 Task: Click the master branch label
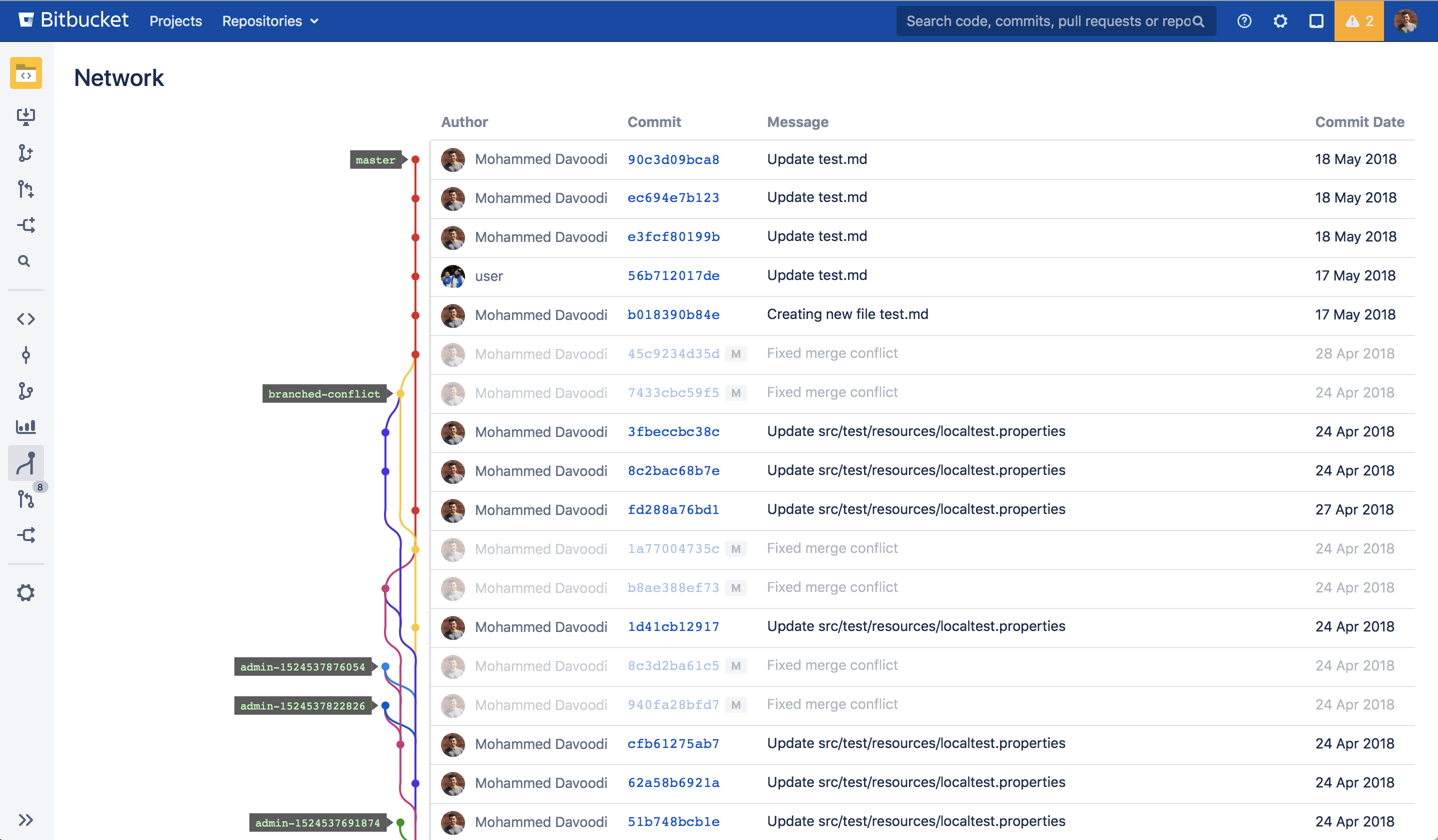coord(375,160)
